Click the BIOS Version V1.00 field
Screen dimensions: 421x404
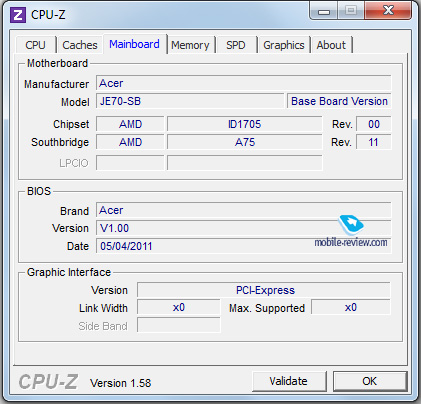(x=244, y=228)
